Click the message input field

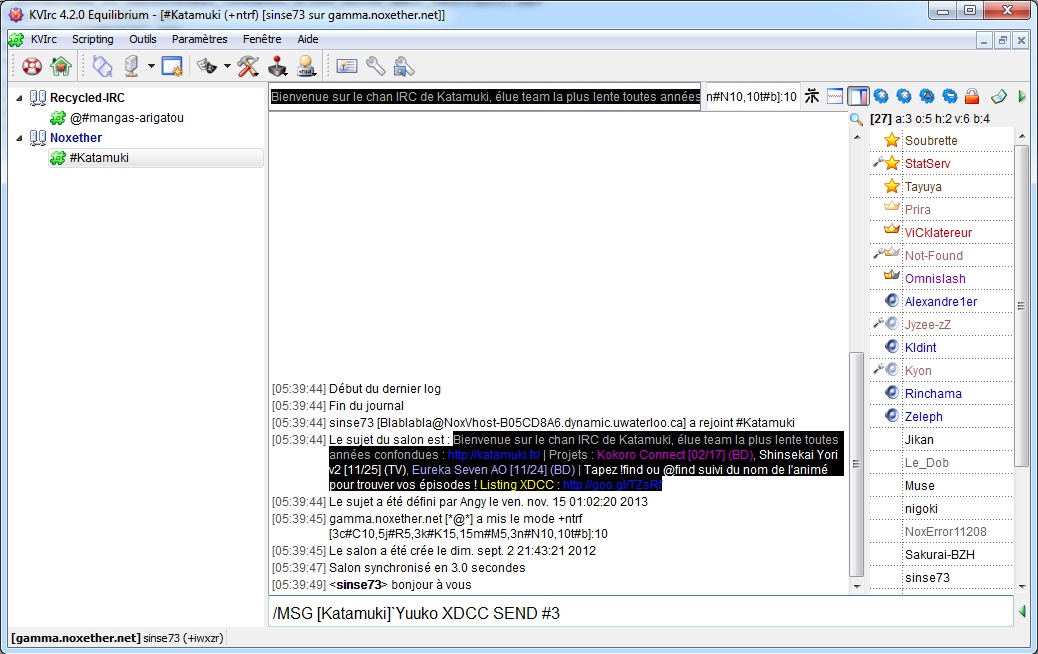640,612
